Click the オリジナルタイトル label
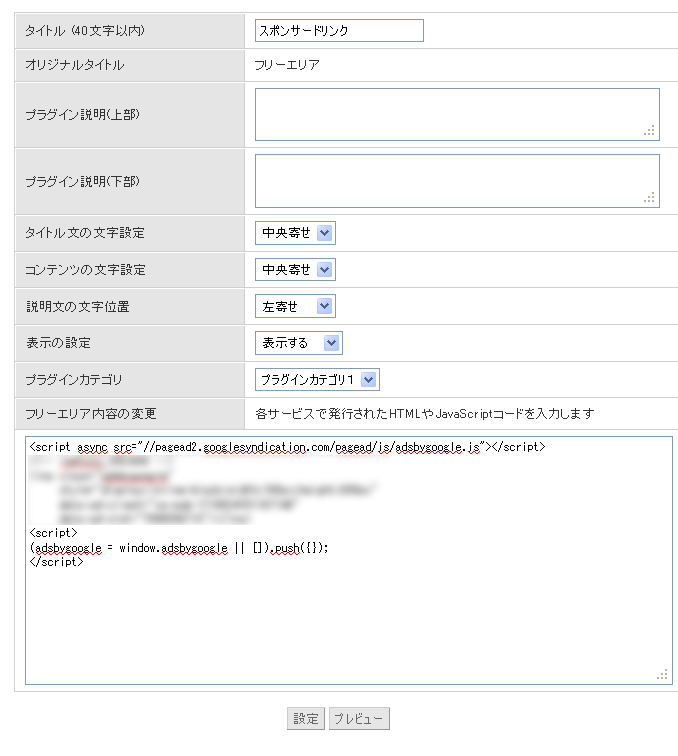The image size is (678, 756). click(x=75, y=65)
